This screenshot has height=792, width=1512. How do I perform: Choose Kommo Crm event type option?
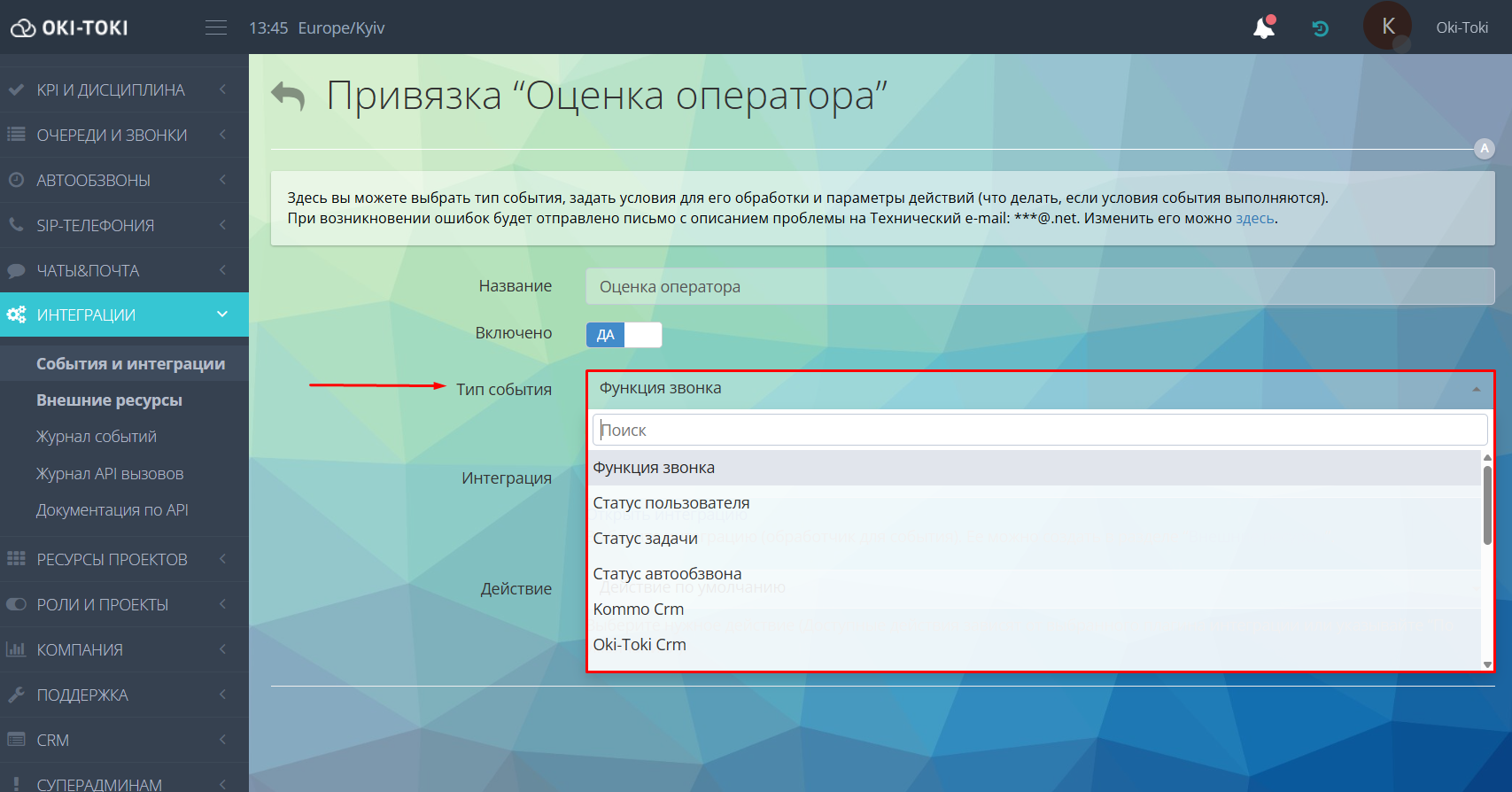point(638,610)
